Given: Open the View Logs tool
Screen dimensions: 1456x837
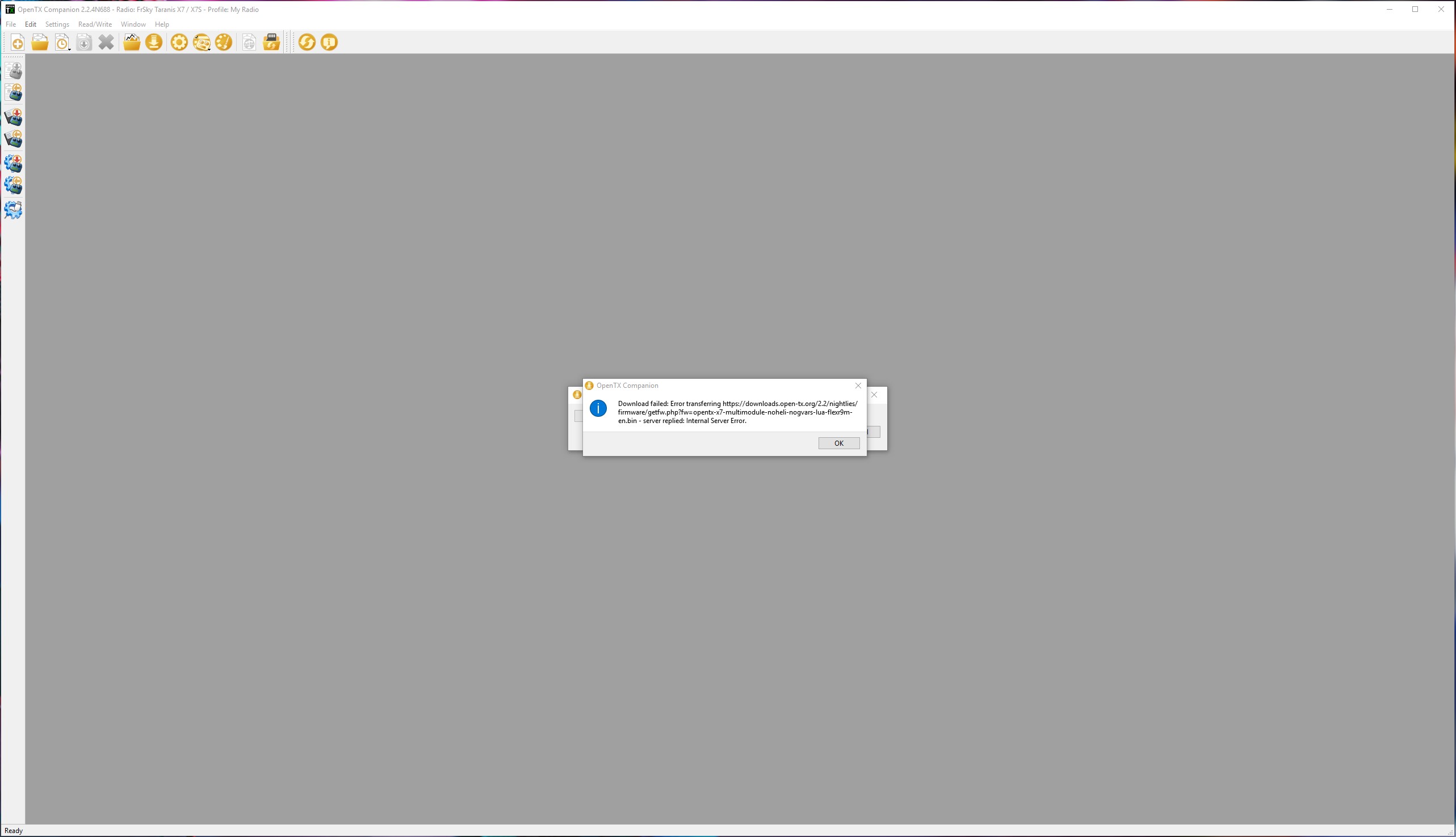Looking at the screenshot, I should coord(131,42).
